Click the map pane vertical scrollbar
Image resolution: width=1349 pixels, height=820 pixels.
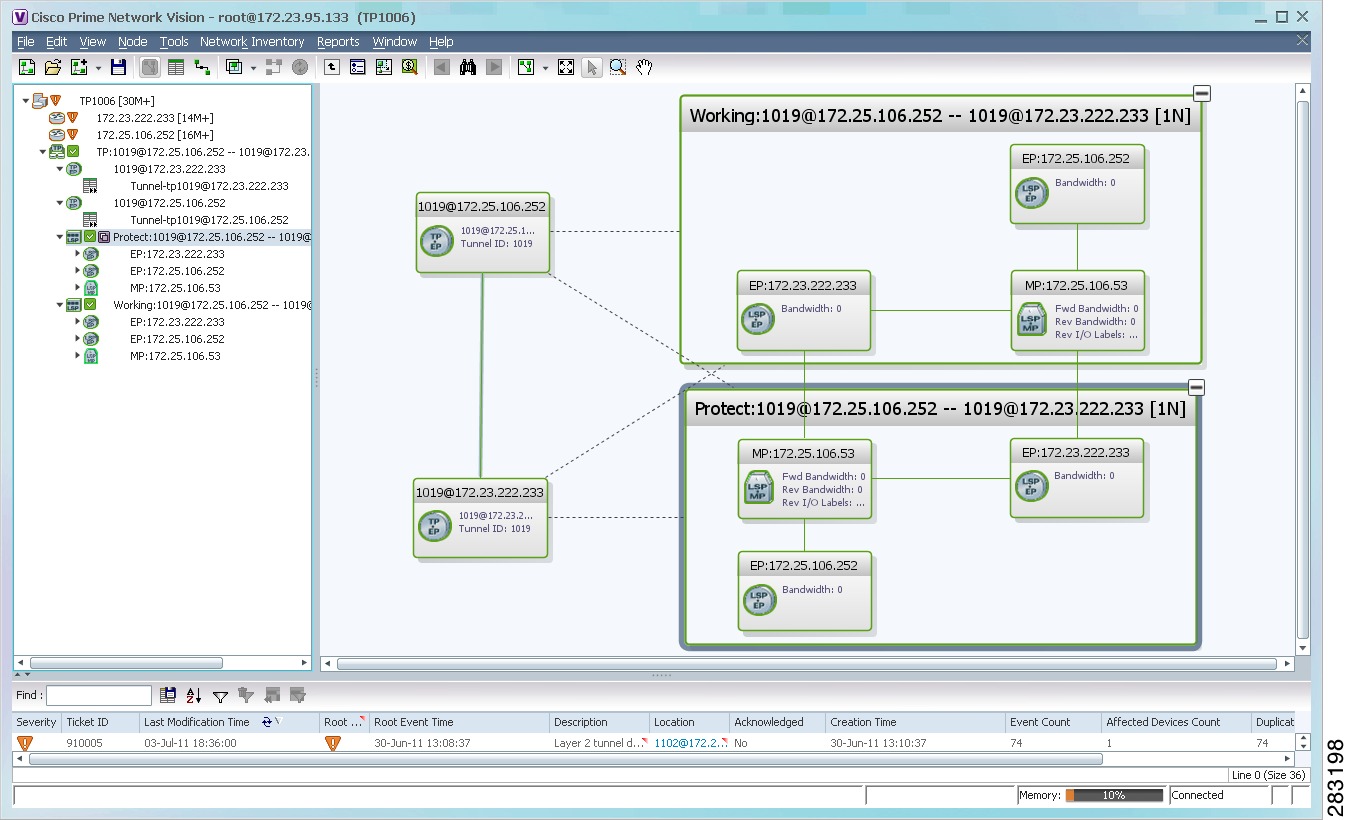pos(1302,369)
